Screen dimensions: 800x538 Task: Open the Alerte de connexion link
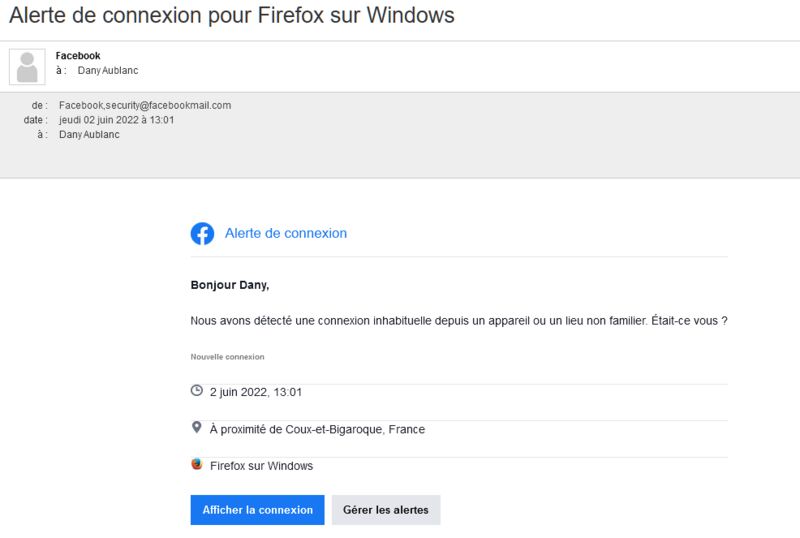[x=286, y=233]
